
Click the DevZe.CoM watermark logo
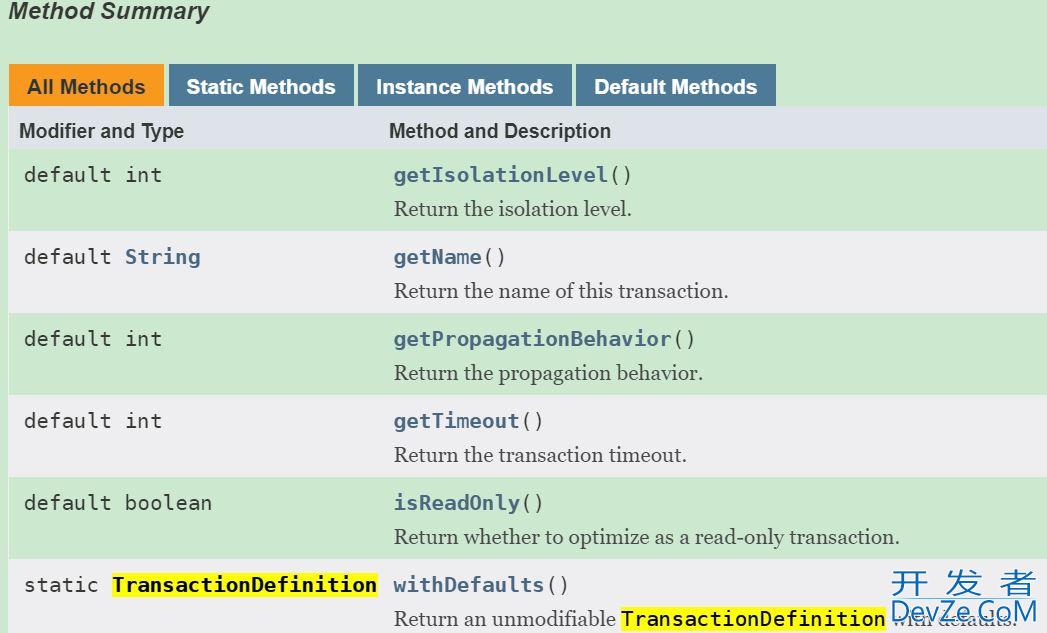(x=964, y=597)
